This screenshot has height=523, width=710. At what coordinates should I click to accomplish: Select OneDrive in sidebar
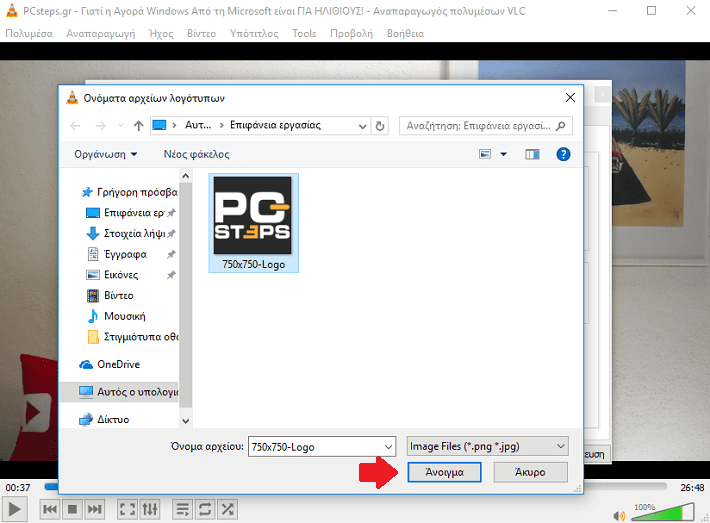(x=110, y=365)
